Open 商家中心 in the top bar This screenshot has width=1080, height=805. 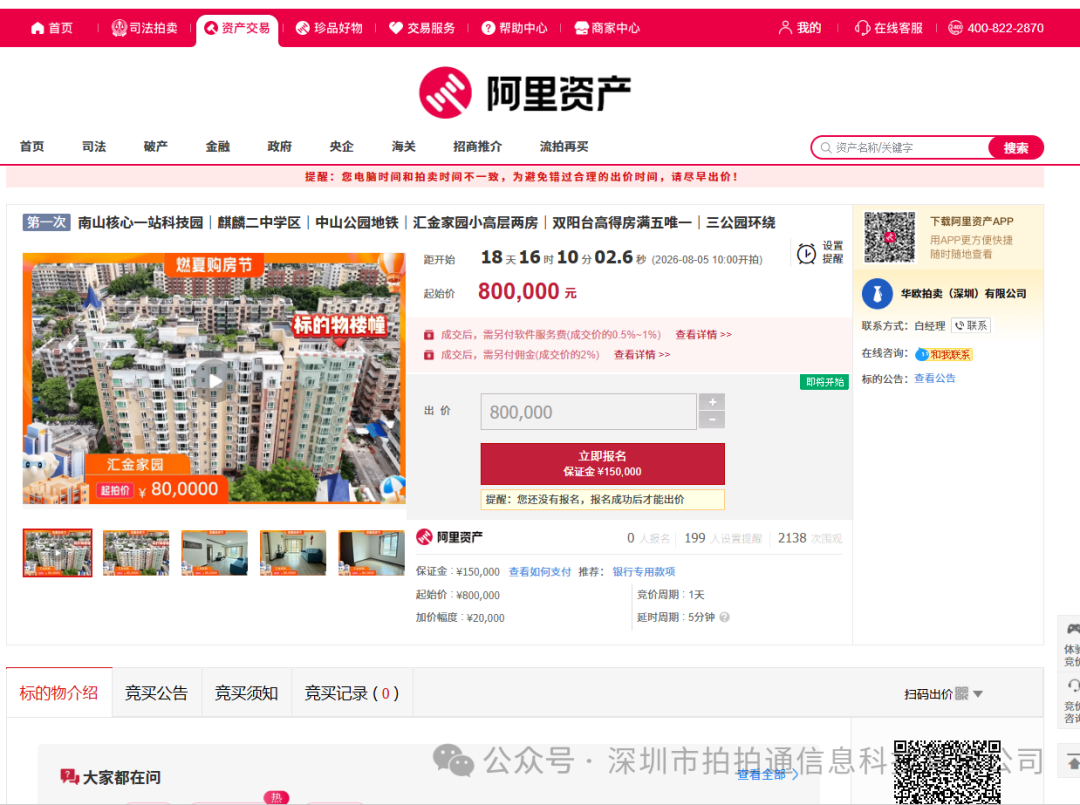(x=608, y=28)
